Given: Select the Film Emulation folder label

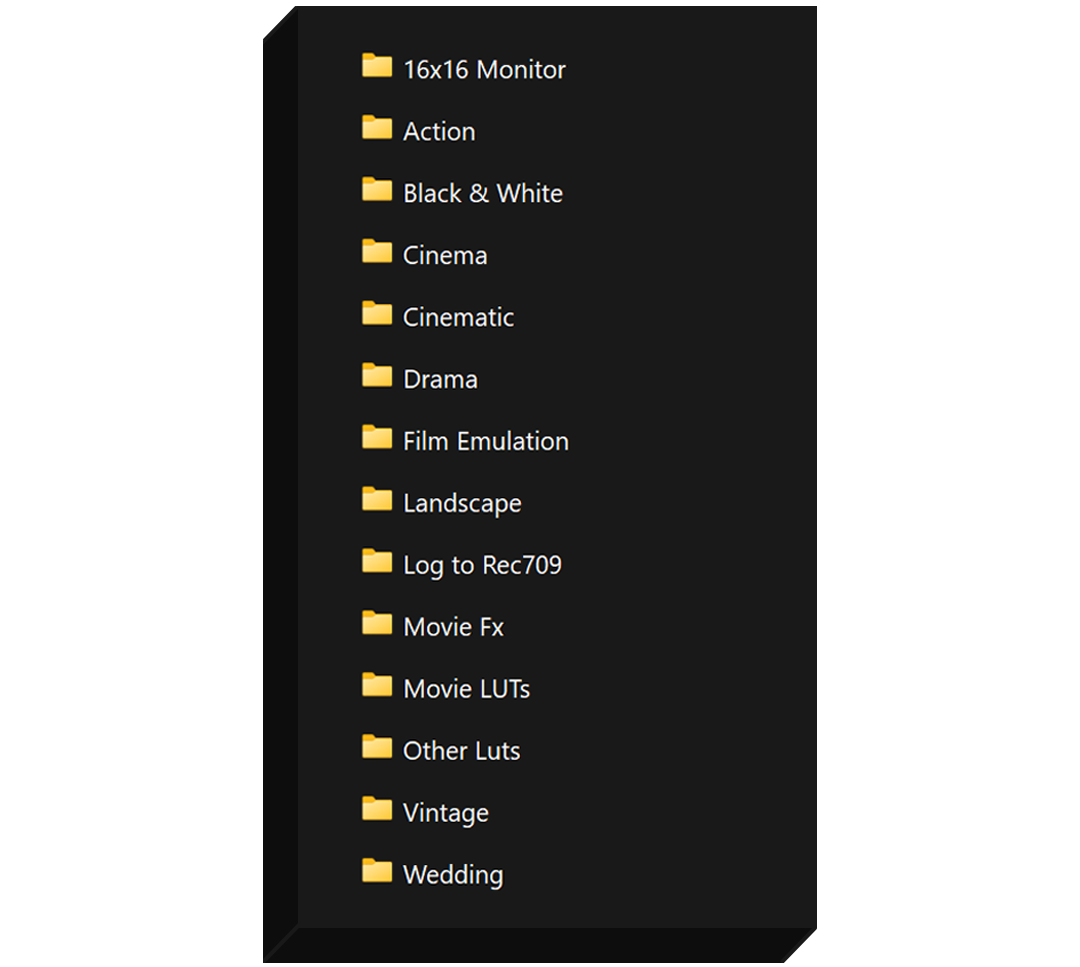Looking at the screenshot, I should click(485, 441).
